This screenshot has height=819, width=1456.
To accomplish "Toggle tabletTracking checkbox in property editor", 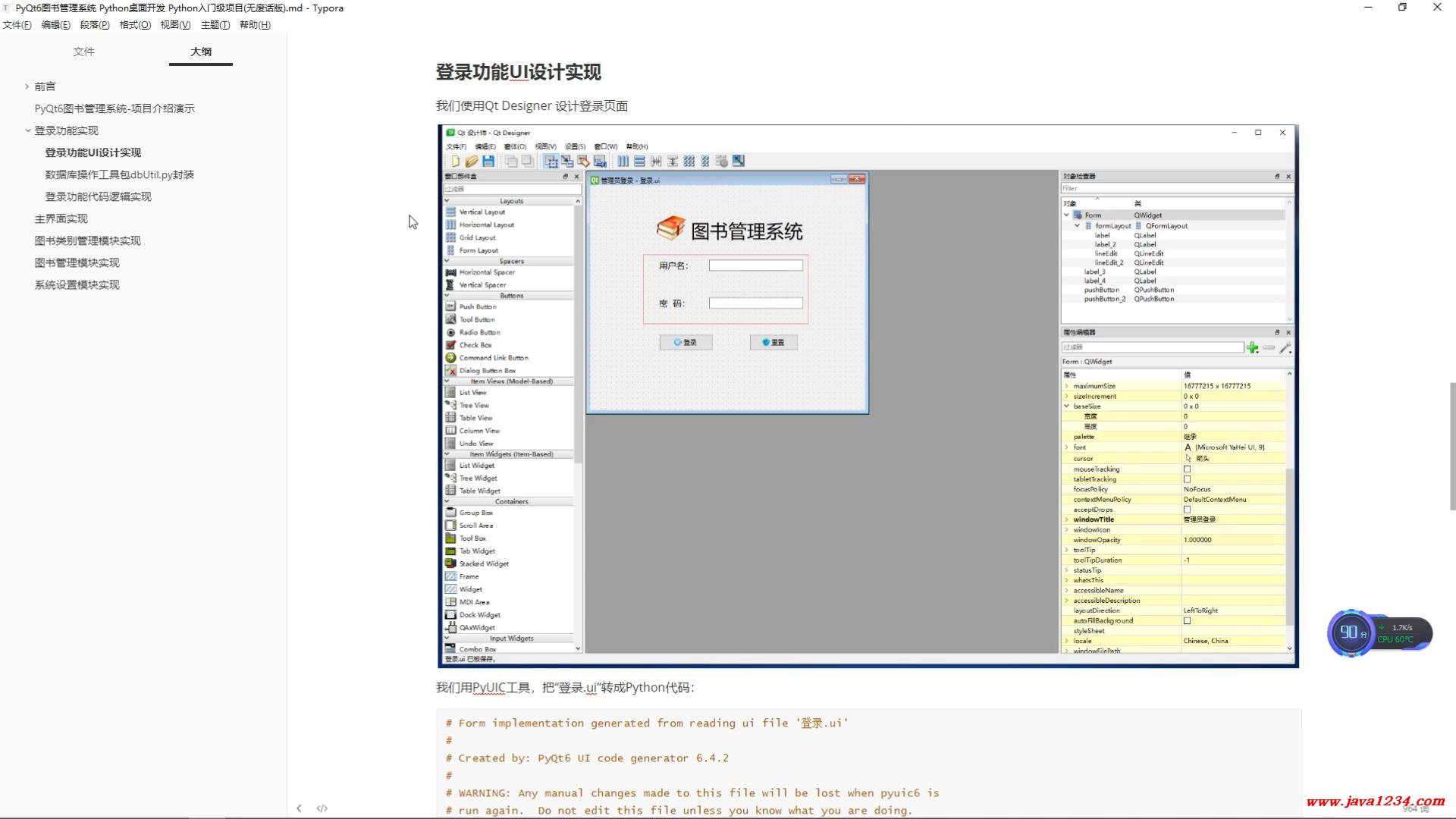I will pos(1188,479).
